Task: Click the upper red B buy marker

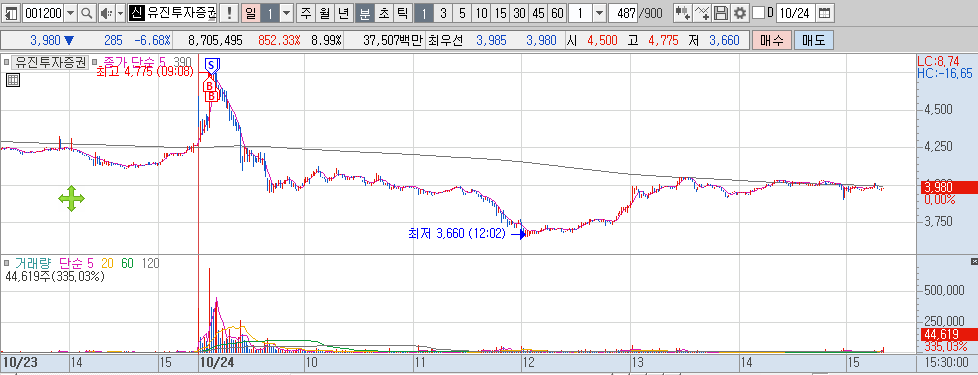Action: click(210, 85)
